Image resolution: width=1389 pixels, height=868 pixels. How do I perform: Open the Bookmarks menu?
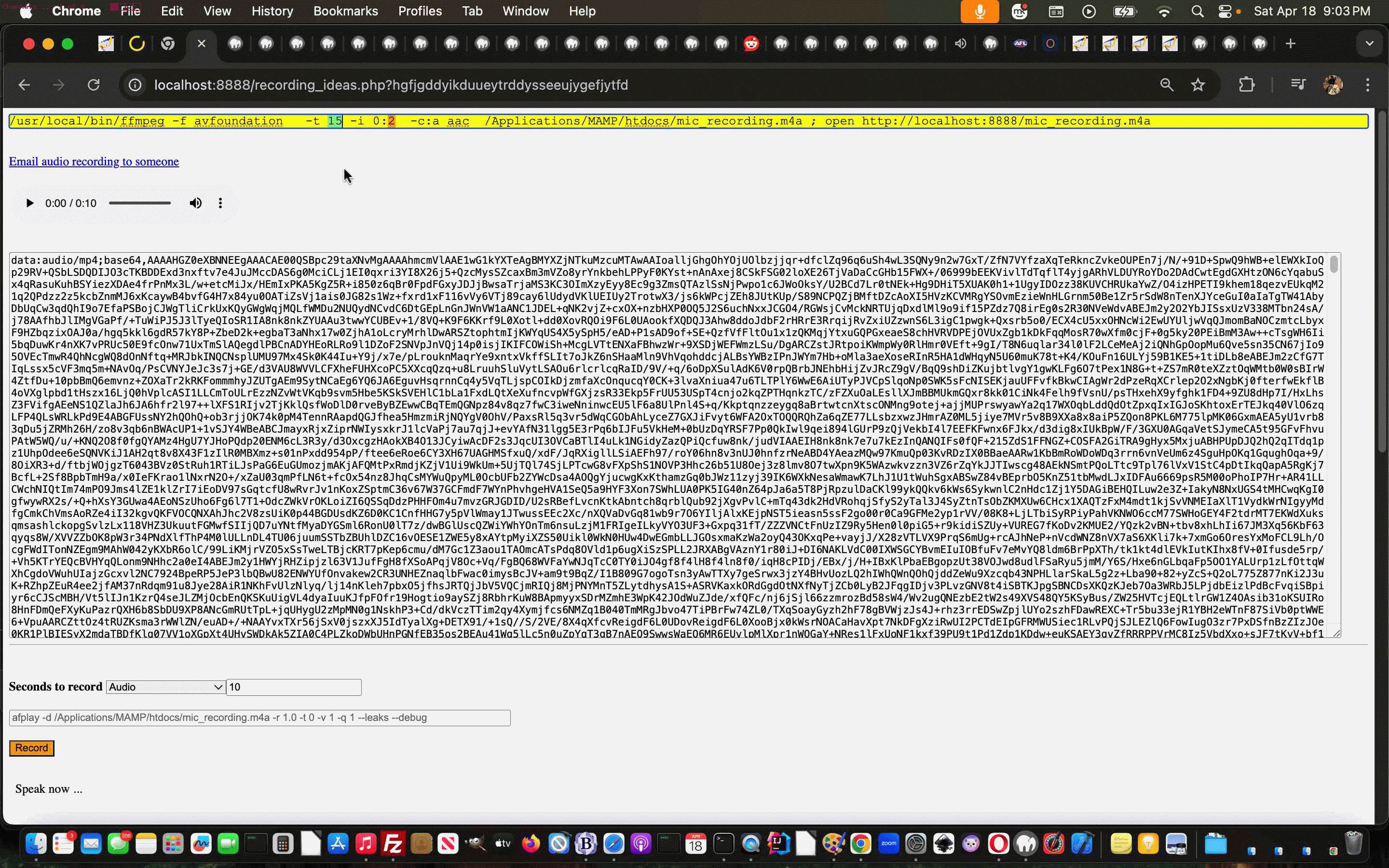345,11
